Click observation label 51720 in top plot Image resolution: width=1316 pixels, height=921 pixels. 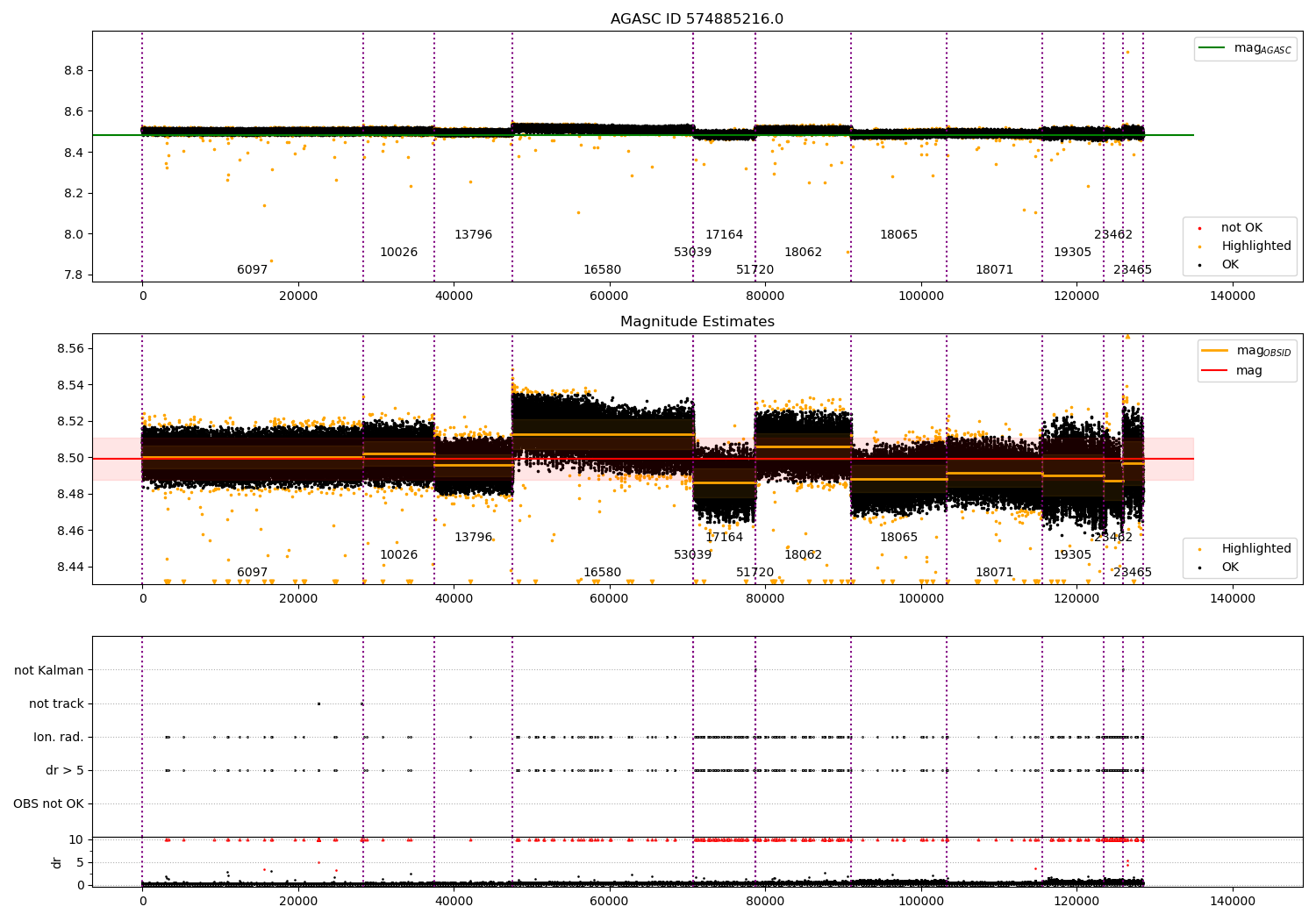pos(755,270)
